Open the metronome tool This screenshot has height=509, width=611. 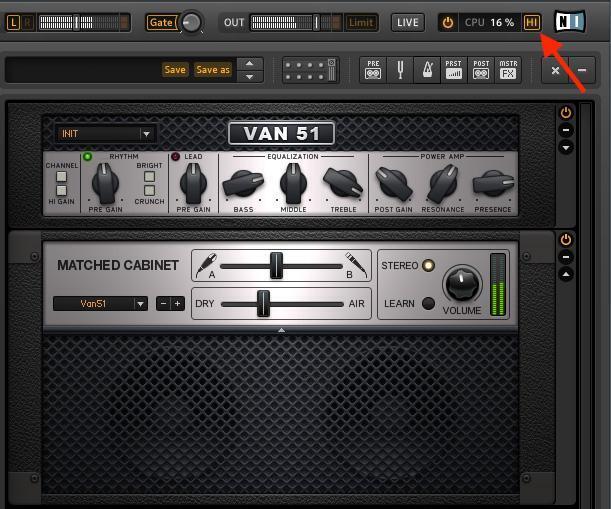[x=427, y=70]
